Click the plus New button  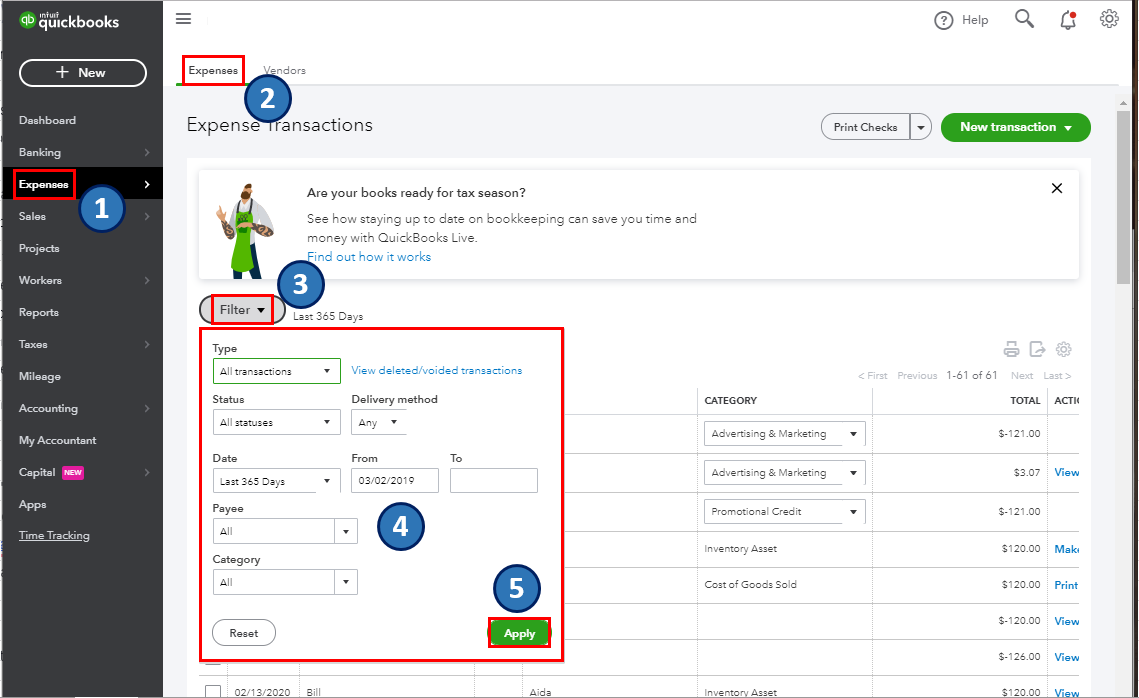(x=83, y=73)
